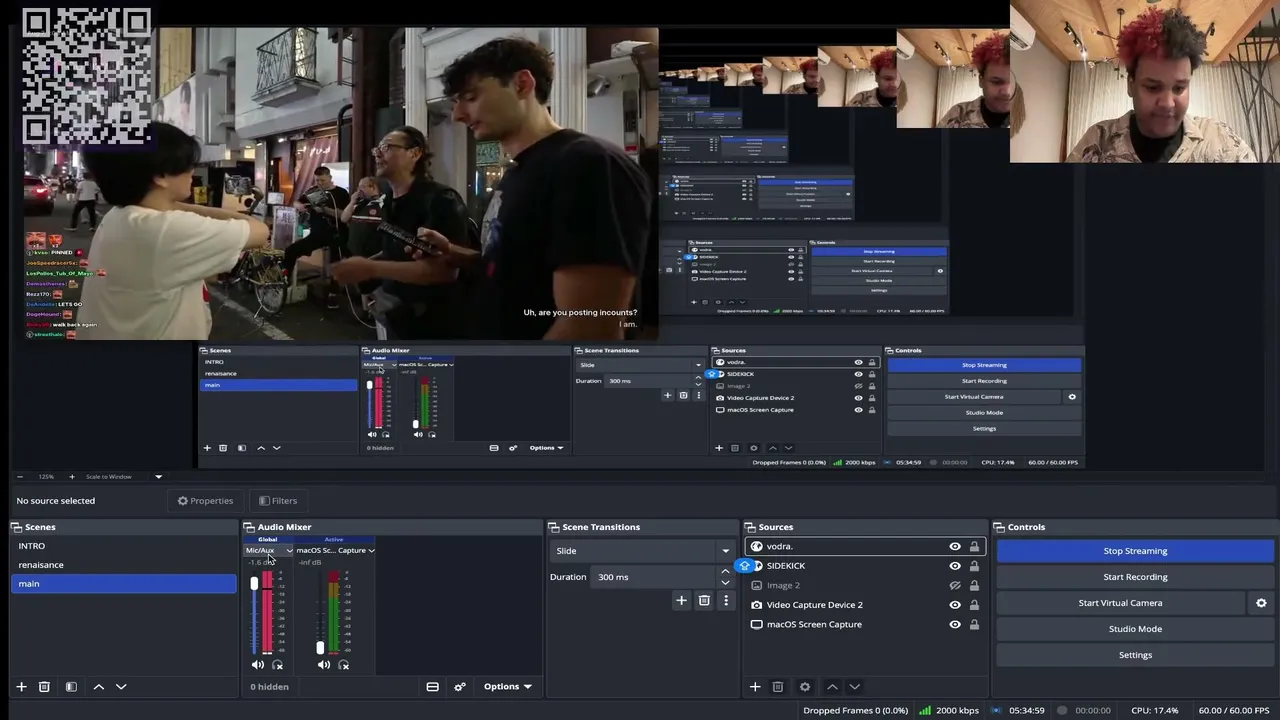Remove the selected scene using trash icon
Viewport: 1280px width, 720px height.
(x=44, y=687)
